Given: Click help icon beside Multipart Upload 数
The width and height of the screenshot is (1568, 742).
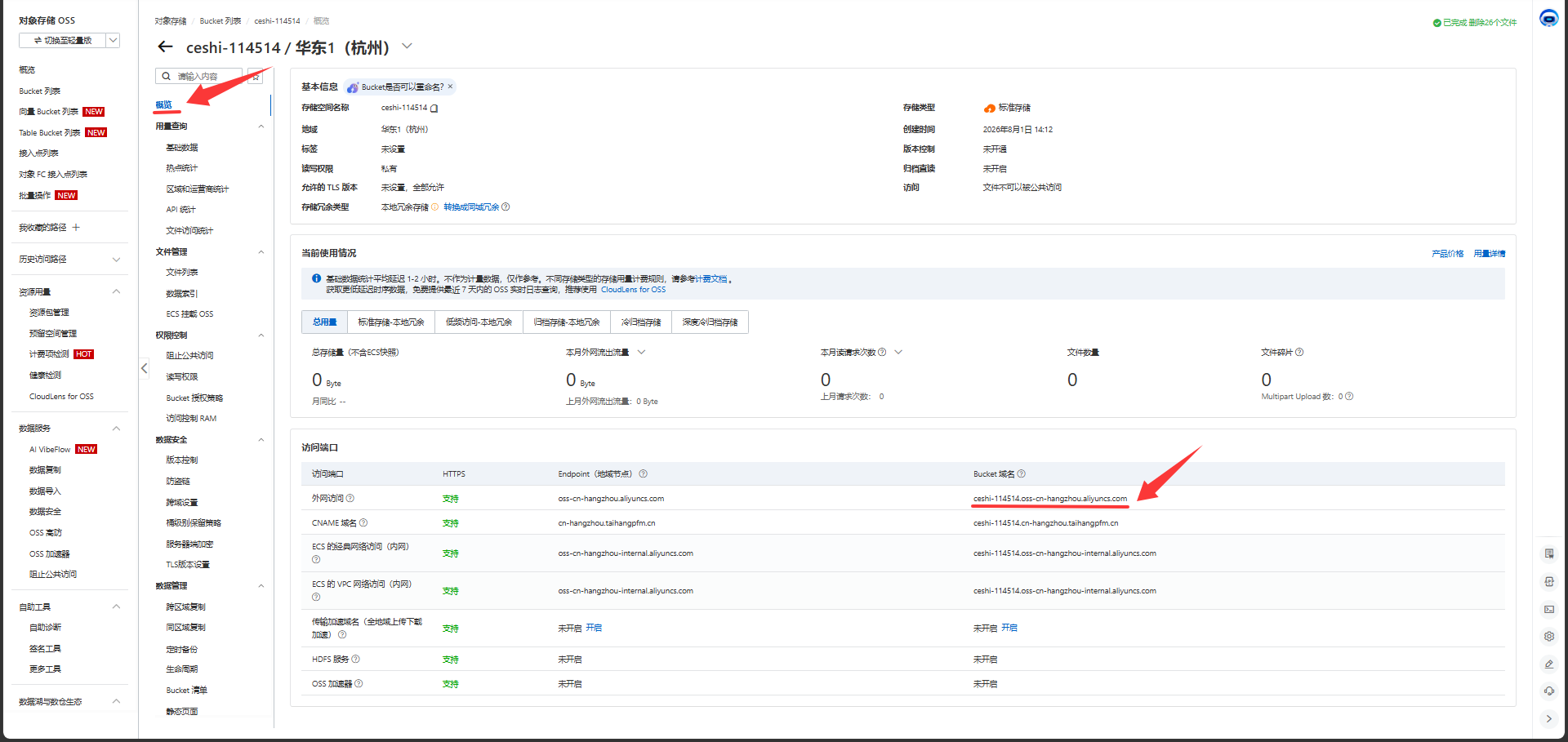Looking at the screenshot, I should (1349, 397).
